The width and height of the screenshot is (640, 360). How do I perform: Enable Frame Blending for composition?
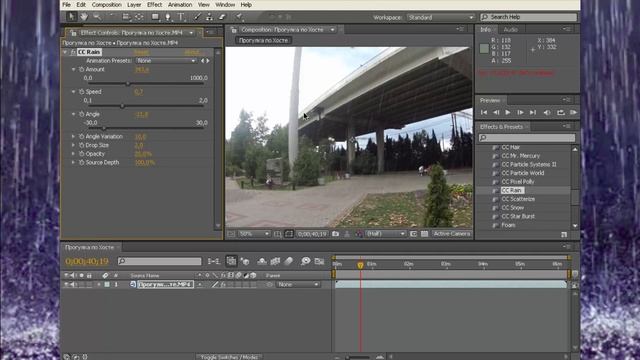click(275, 261)
